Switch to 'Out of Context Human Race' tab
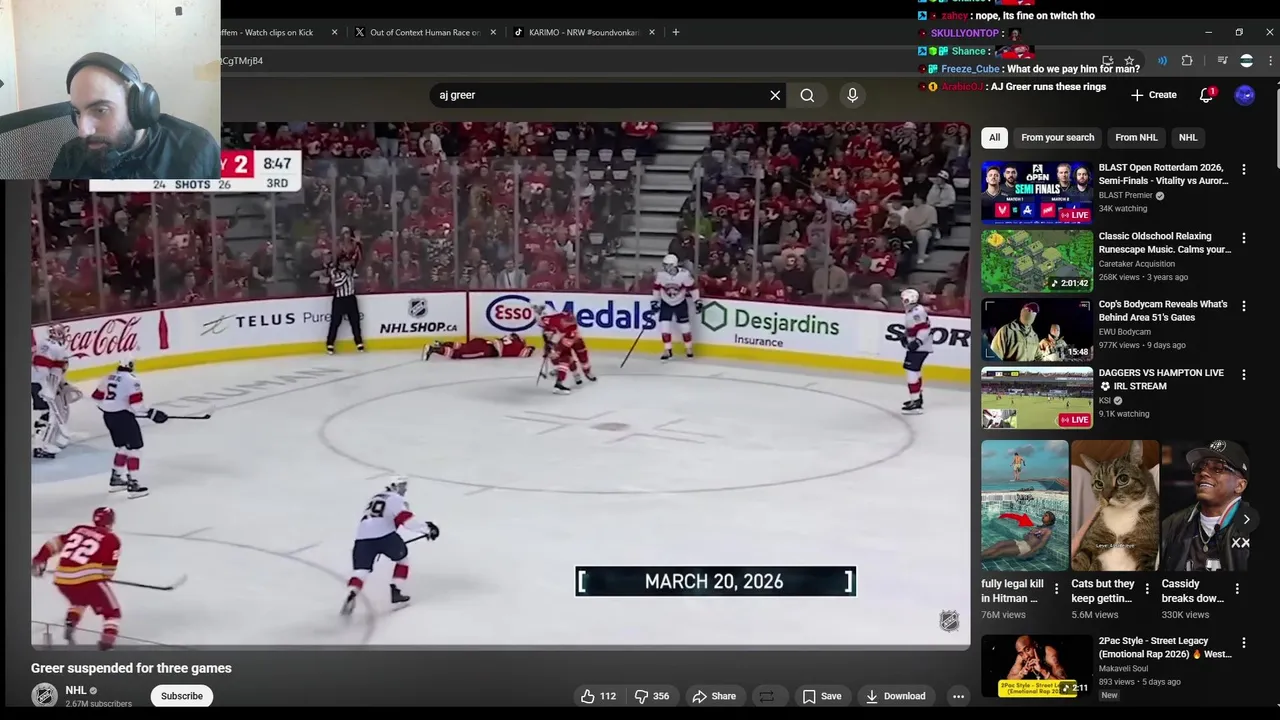The height and width of the screenshot is (720, 1280). coord(424,32)
